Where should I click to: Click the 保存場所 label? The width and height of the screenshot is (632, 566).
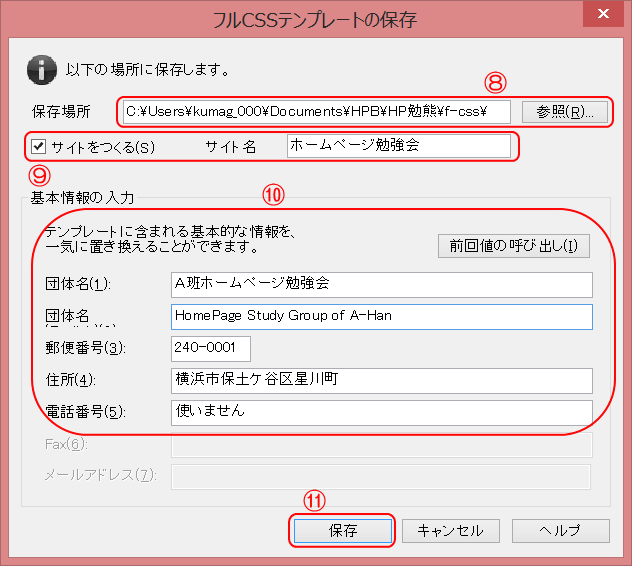(x=61, y=112)
